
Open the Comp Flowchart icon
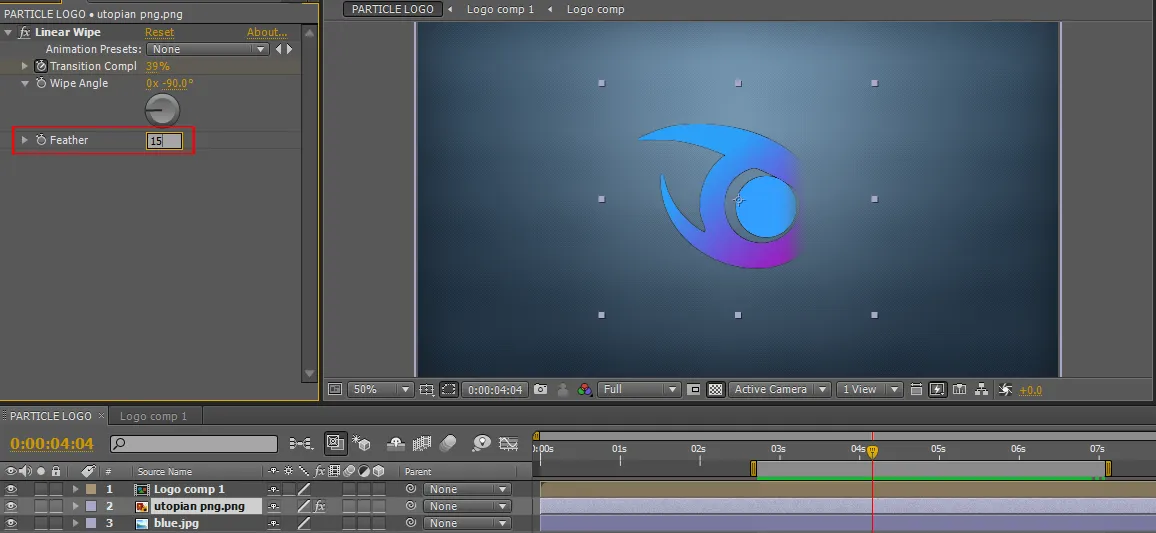pos(981,389)
